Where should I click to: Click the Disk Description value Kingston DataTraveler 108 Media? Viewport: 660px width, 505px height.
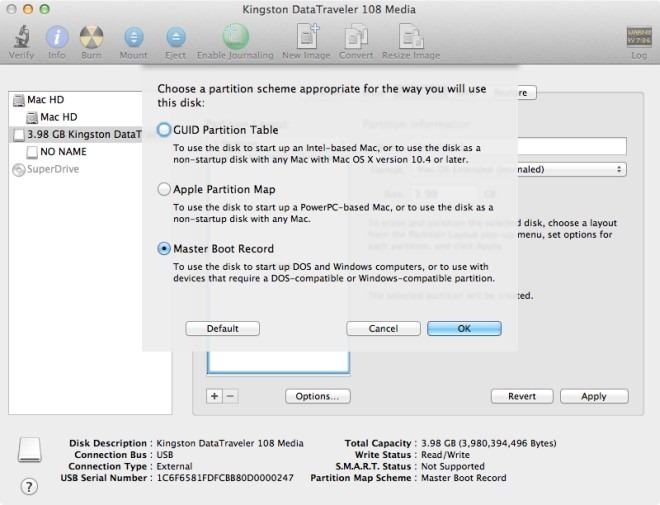[230, 443]
